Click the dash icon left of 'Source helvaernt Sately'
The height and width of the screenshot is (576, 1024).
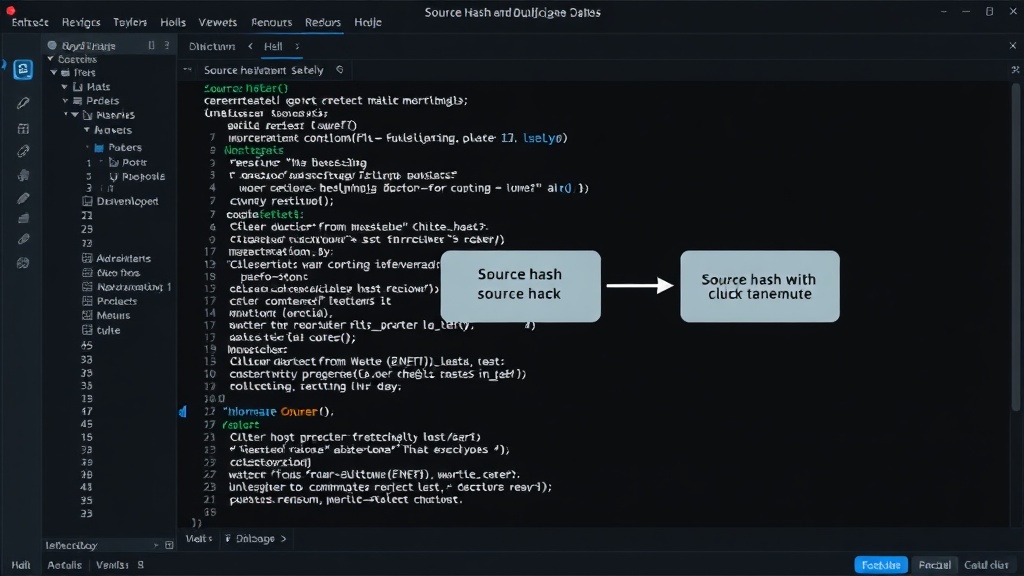pos(187,69)
